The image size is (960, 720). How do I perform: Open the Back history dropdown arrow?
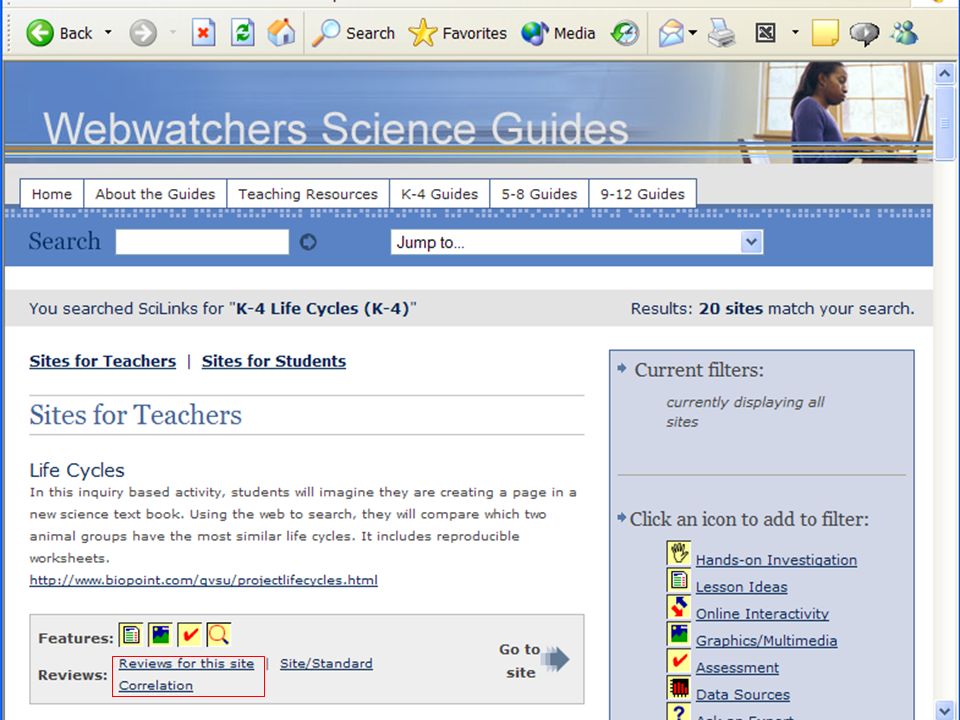(x=108, y=32)
